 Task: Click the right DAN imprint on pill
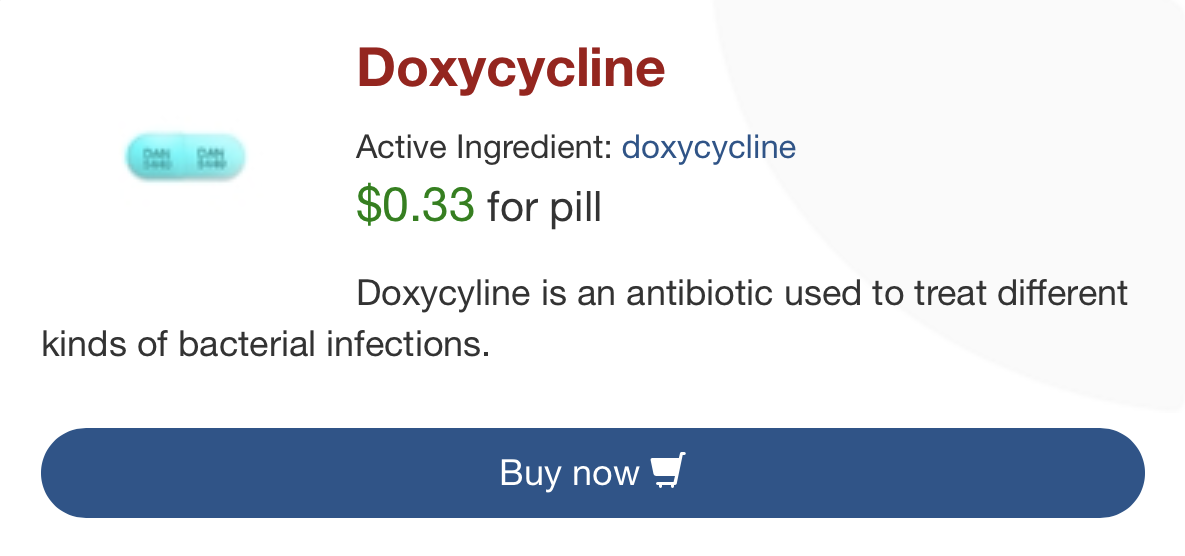pyautogui.click(x=210, y=156)
